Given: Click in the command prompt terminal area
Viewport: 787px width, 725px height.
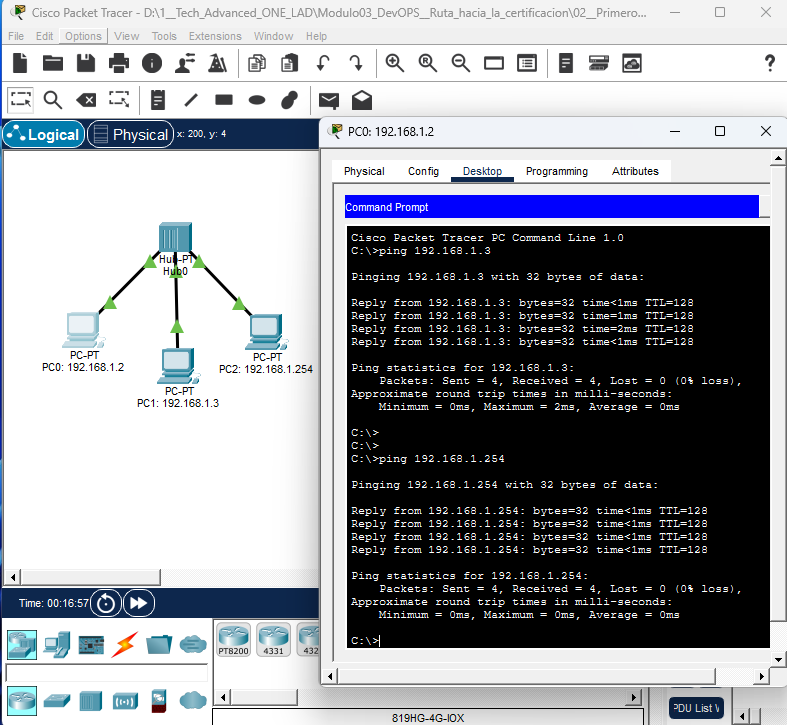Looking at the screenshot, I should pos(558,437).
